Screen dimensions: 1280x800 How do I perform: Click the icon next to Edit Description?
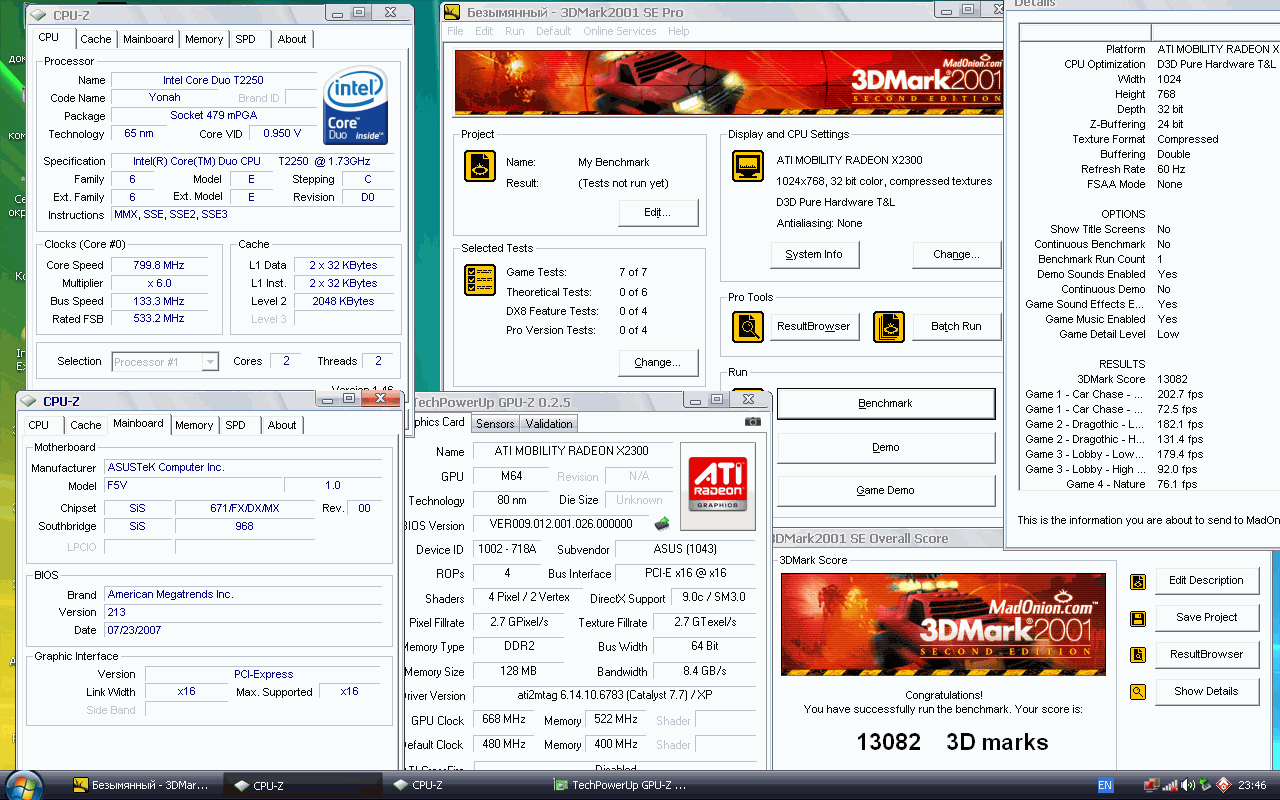(1137, 581)
